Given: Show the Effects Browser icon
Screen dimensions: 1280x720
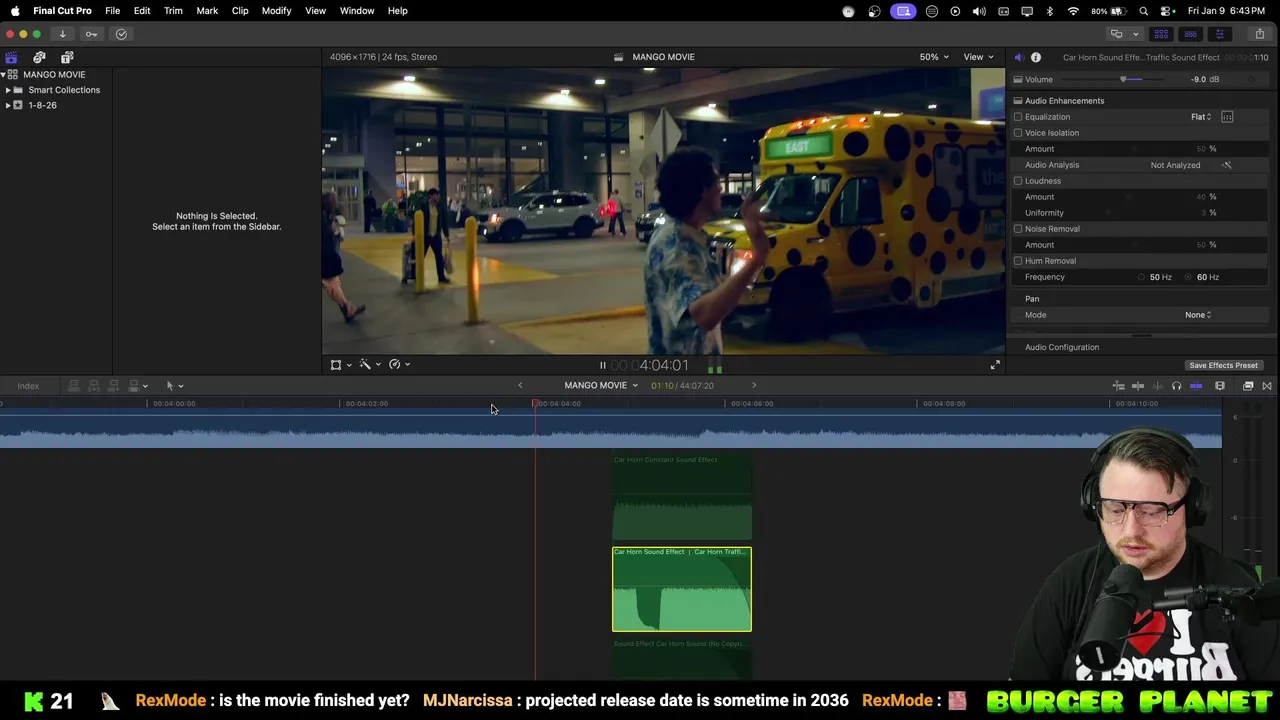Looking at the screenshot, I should click(x=1248, y=386).
